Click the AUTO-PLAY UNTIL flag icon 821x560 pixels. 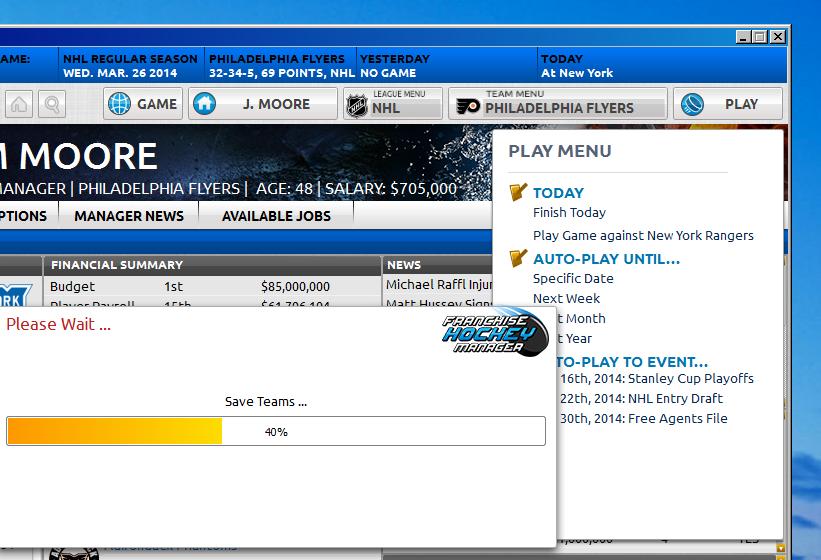click(x=518, y=258)
